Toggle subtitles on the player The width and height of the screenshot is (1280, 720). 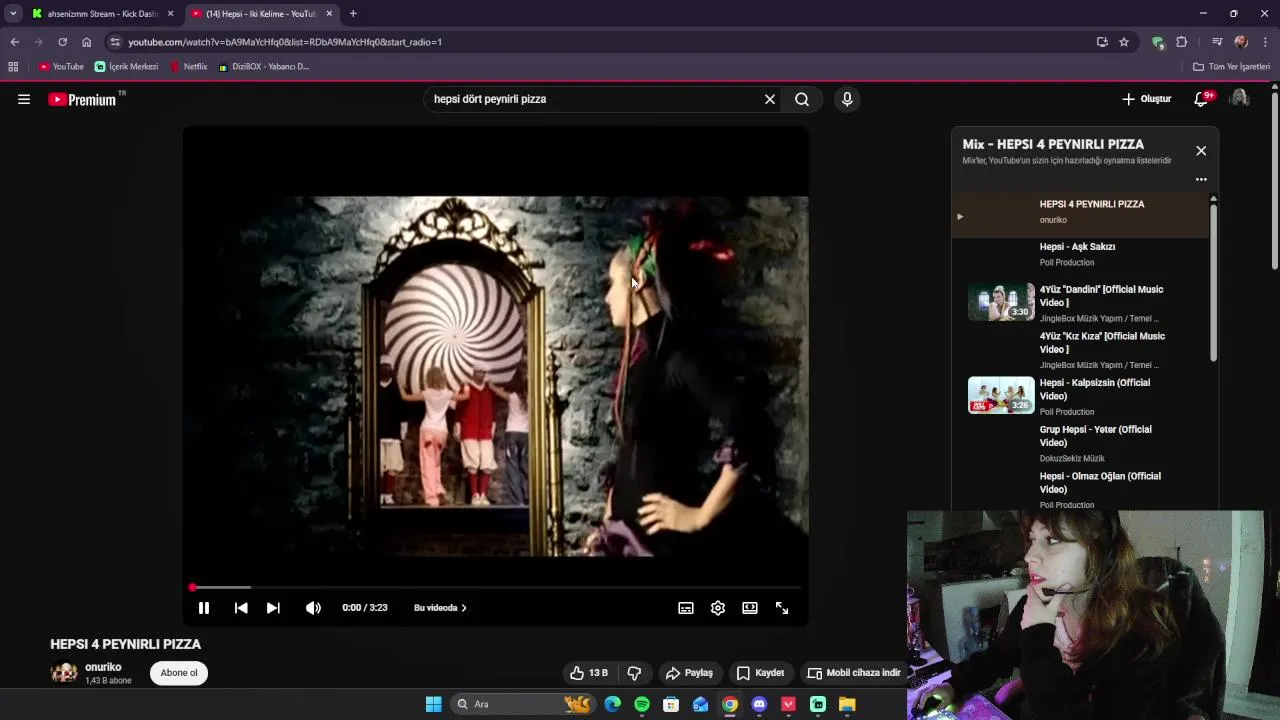686,608
